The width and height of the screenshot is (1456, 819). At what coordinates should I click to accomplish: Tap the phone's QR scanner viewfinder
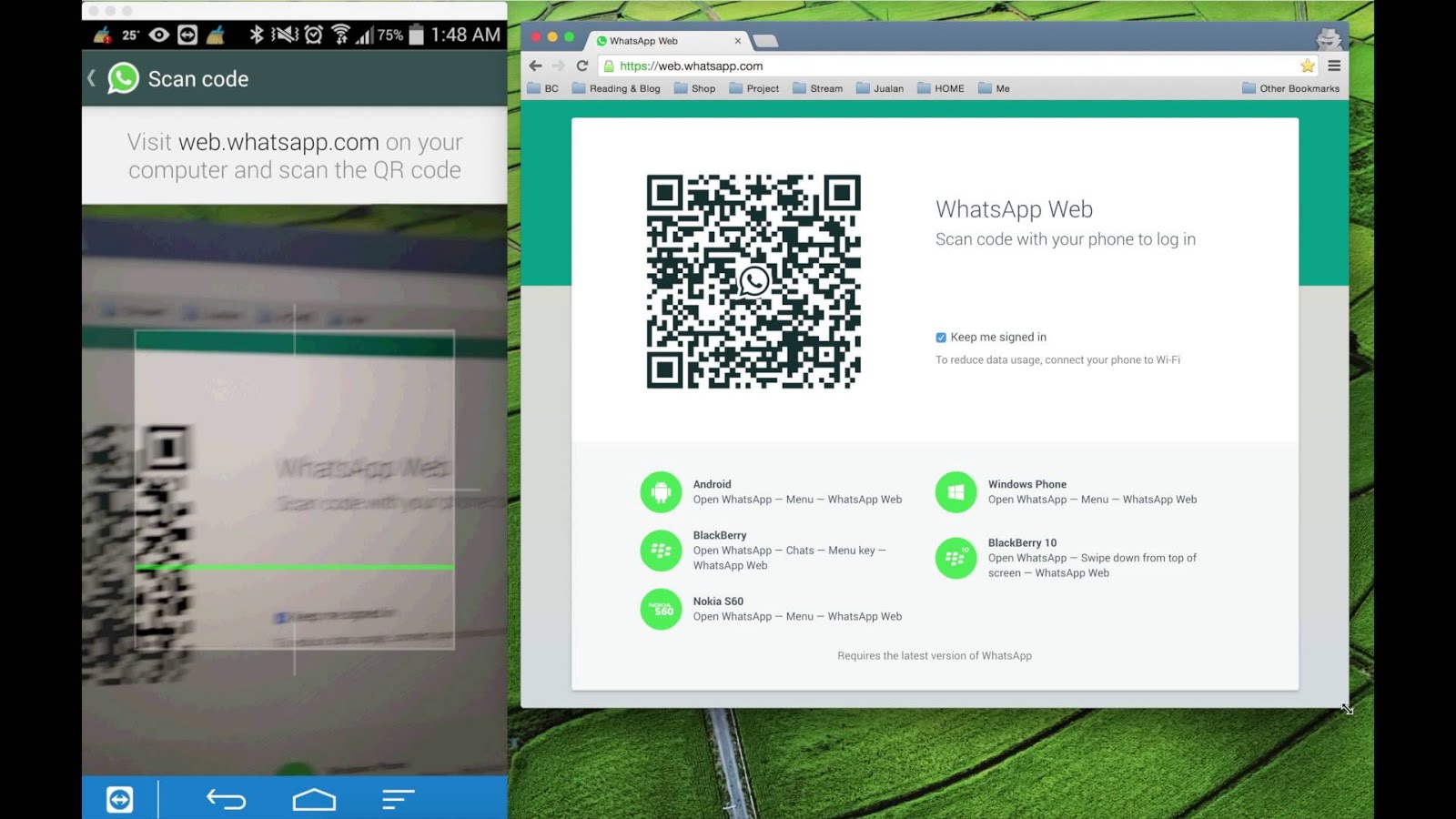[295, 490]
